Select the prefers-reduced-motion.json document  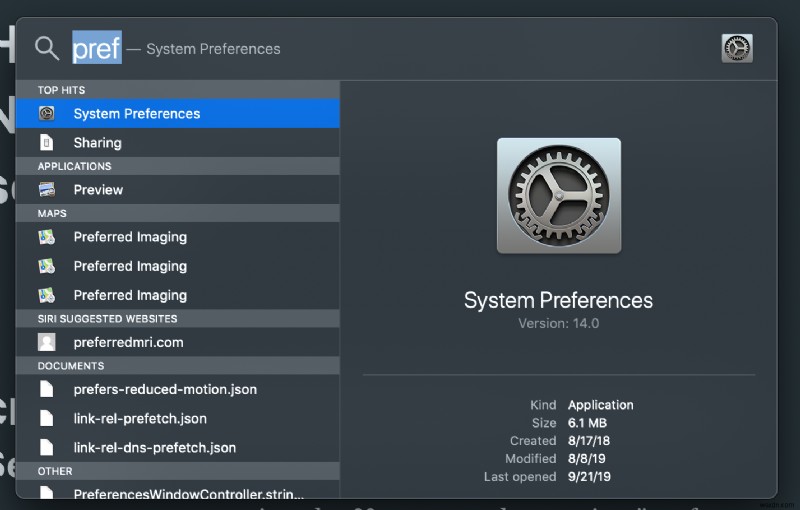[165, 389]
